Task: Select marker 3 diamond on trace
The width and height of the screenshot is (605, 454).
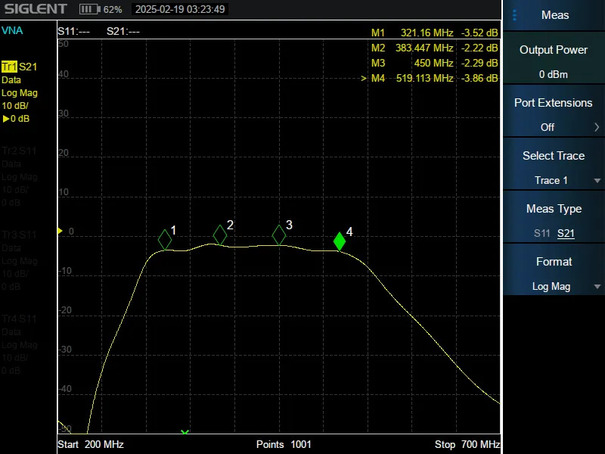Action: [x=279, y=235]
